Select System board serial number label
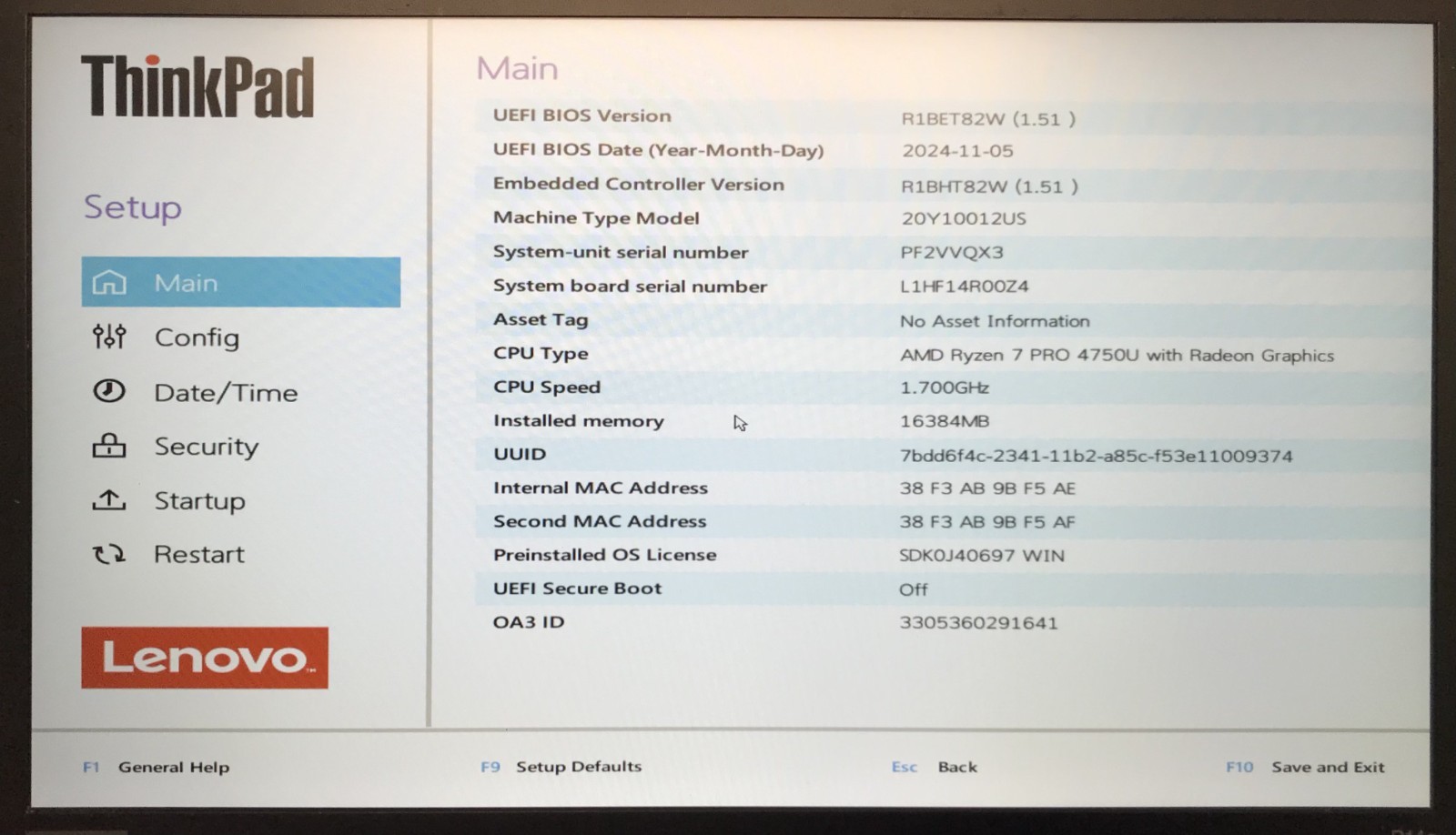 click(630, 286)
